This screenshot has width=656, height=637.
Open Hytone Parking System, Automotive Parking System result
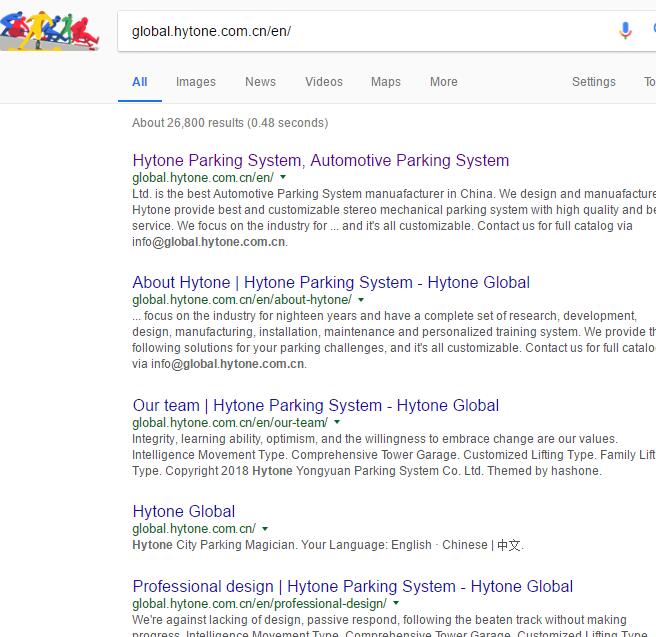320,161
